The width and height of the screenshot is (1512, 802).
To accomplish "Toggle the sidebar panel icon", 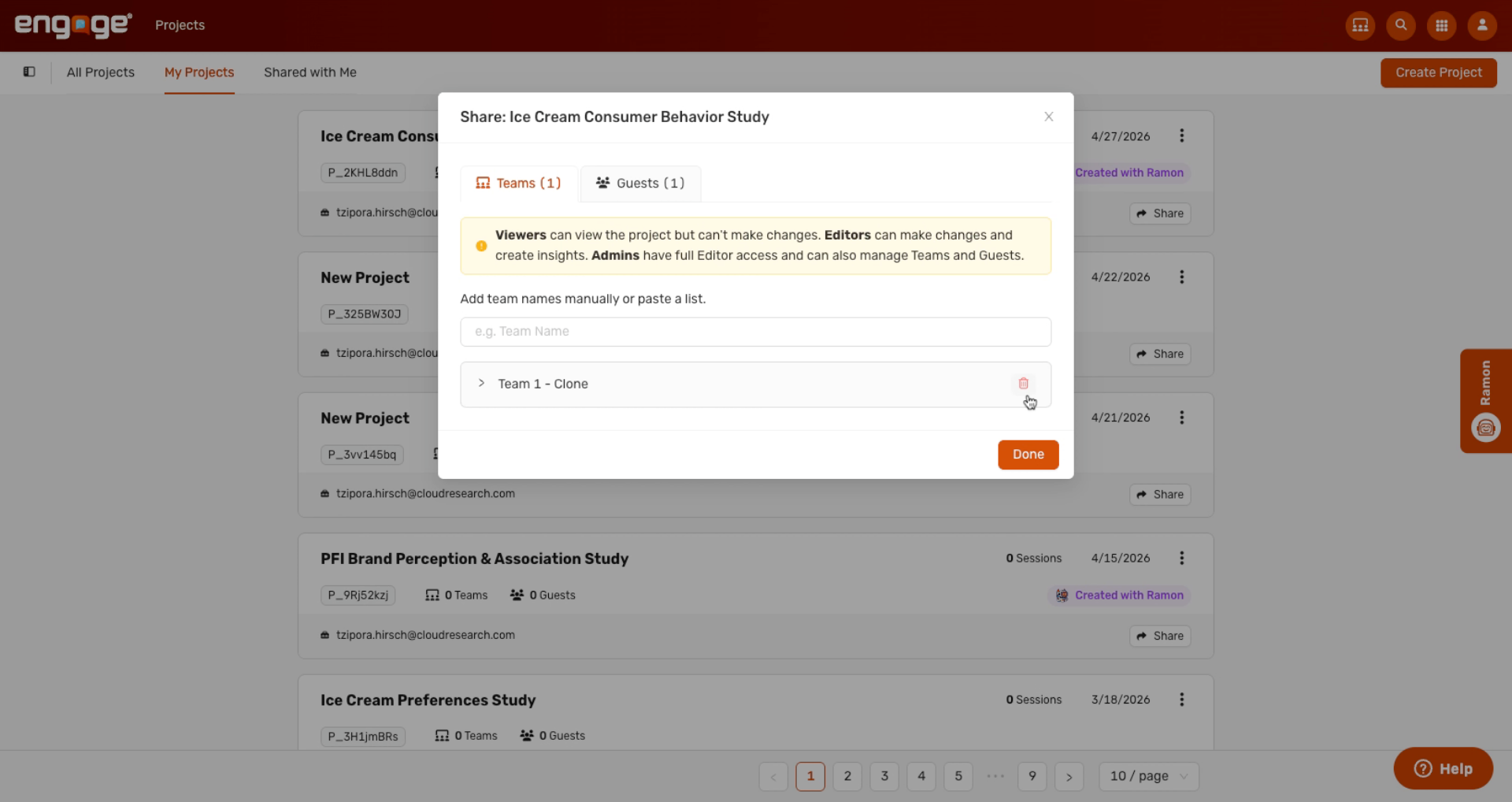I will pos(29,72).
